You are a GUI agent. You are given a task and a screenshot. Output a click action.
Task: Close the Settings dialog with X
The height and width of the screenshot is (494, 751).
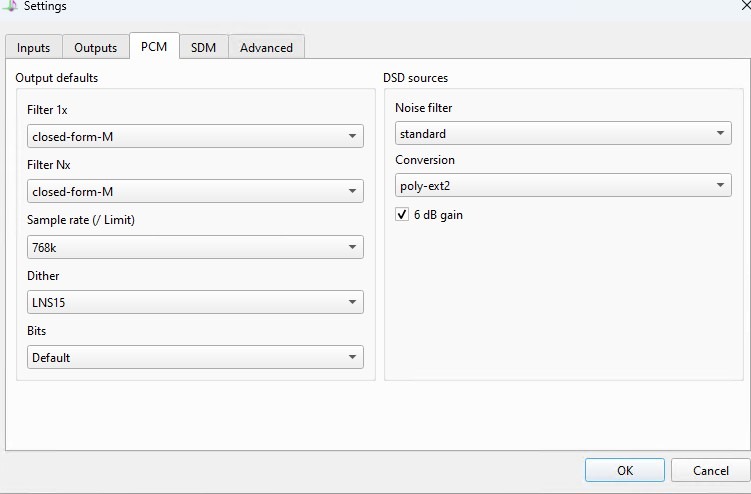point(746,6)
